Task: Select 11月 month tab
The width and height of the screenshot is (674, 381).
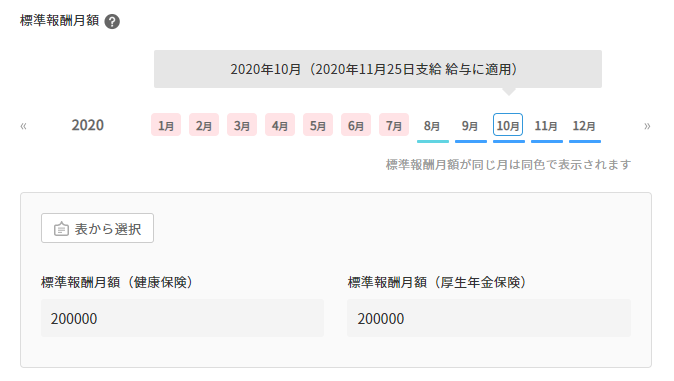Action: [x=546, y=126]
